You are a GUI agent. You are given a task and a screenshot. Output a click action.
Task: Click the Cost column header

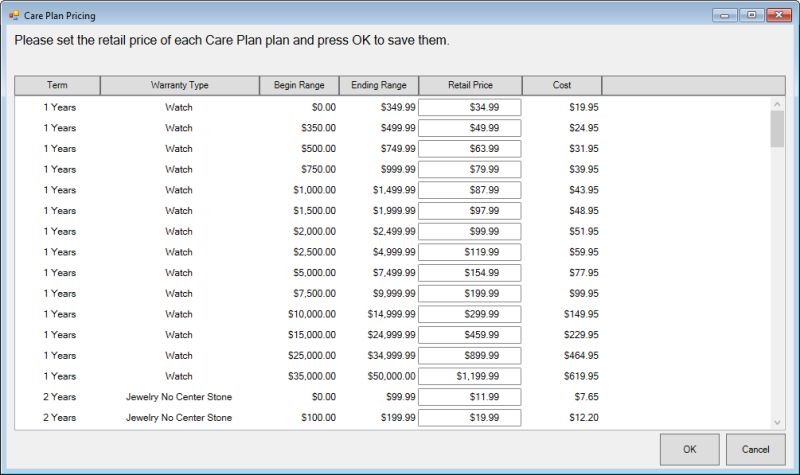point(562,85)
